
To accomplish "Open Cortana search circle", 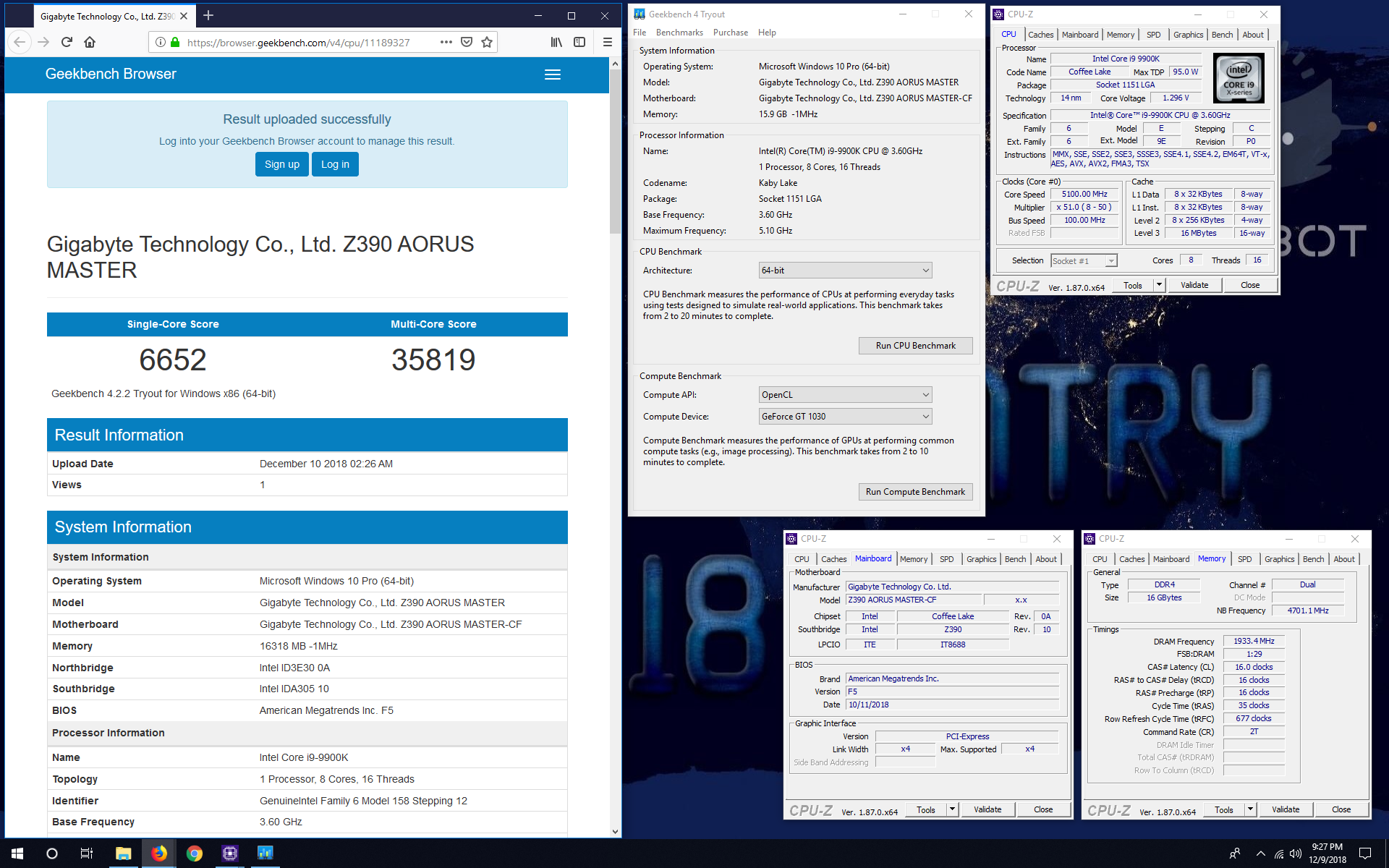I will pyautogui.click(x=52, y=854).
